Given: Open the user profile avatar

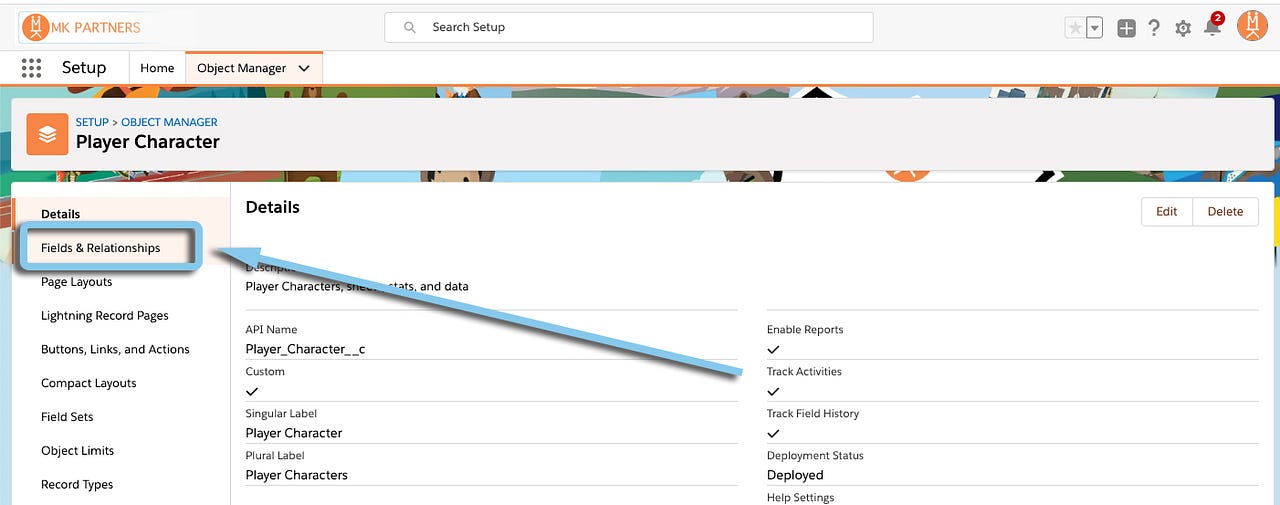Looking at the screenshot, I should click(1252, 26).
